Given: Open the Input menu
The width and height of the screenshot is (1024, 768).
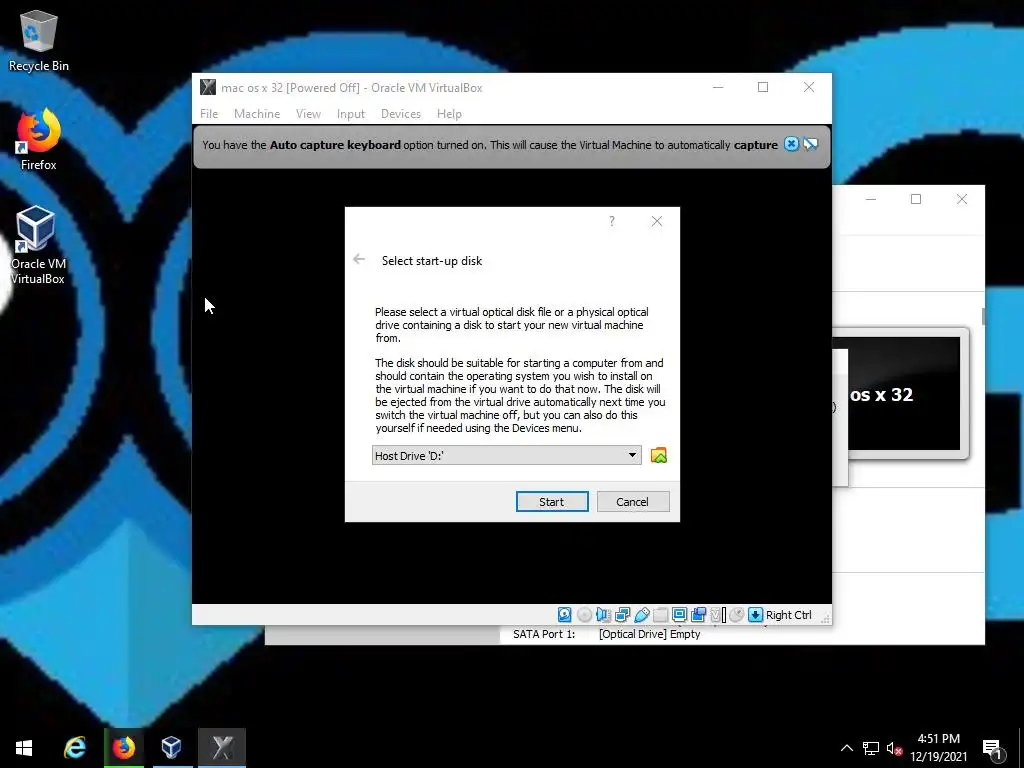Looking at the screenshot, I should (351, 114).
